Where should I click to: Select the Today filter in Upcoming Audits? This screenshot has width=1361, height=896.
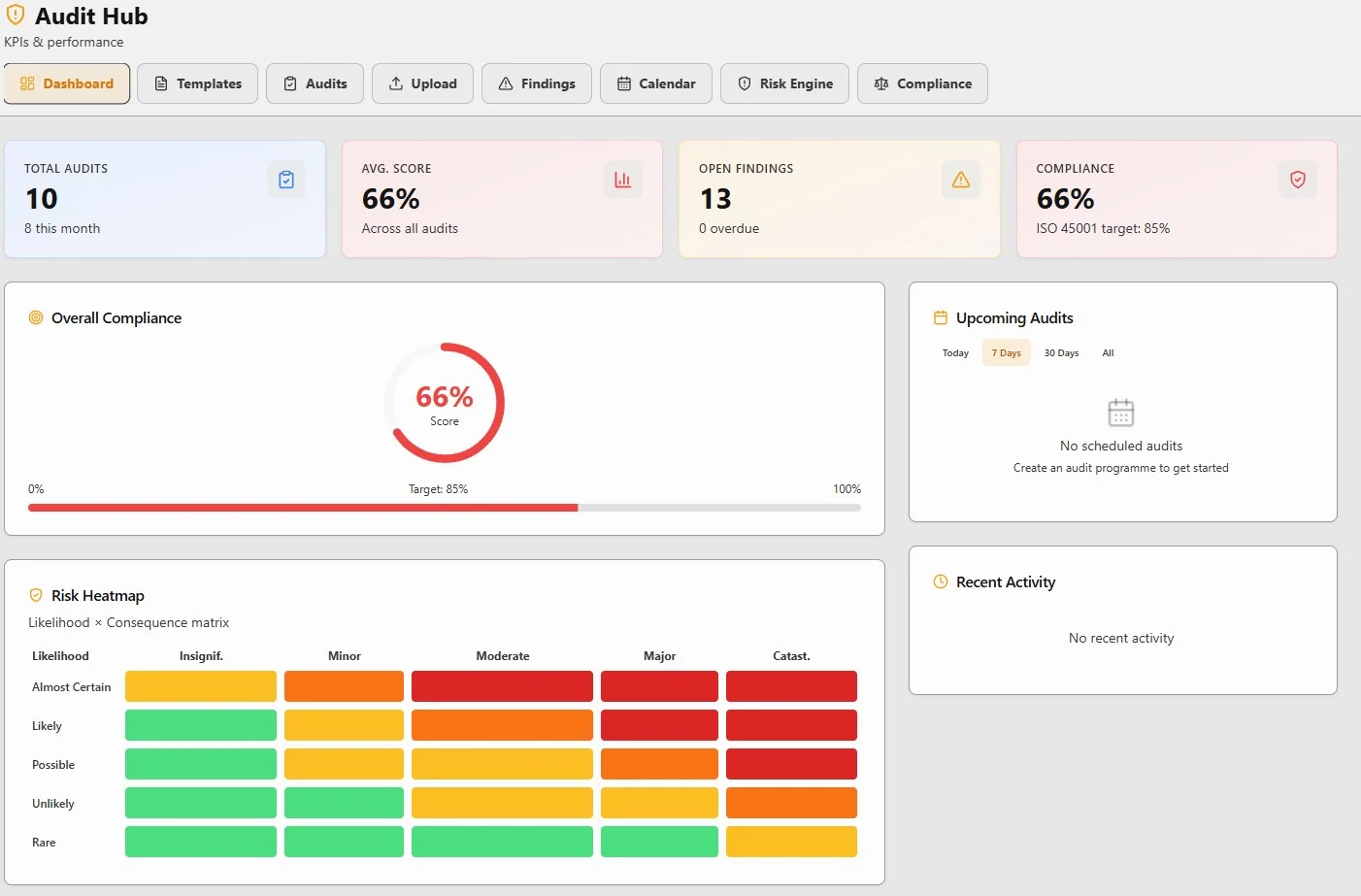click(x=954, y=352)
